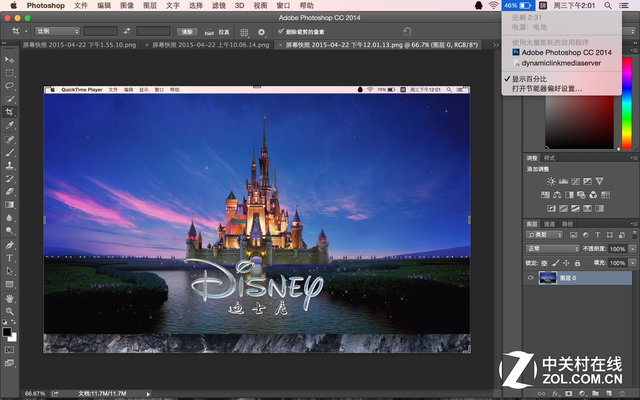Open layer filter type dropdown
The height and width of the screenshot is (400, 640).
point(544,235)
